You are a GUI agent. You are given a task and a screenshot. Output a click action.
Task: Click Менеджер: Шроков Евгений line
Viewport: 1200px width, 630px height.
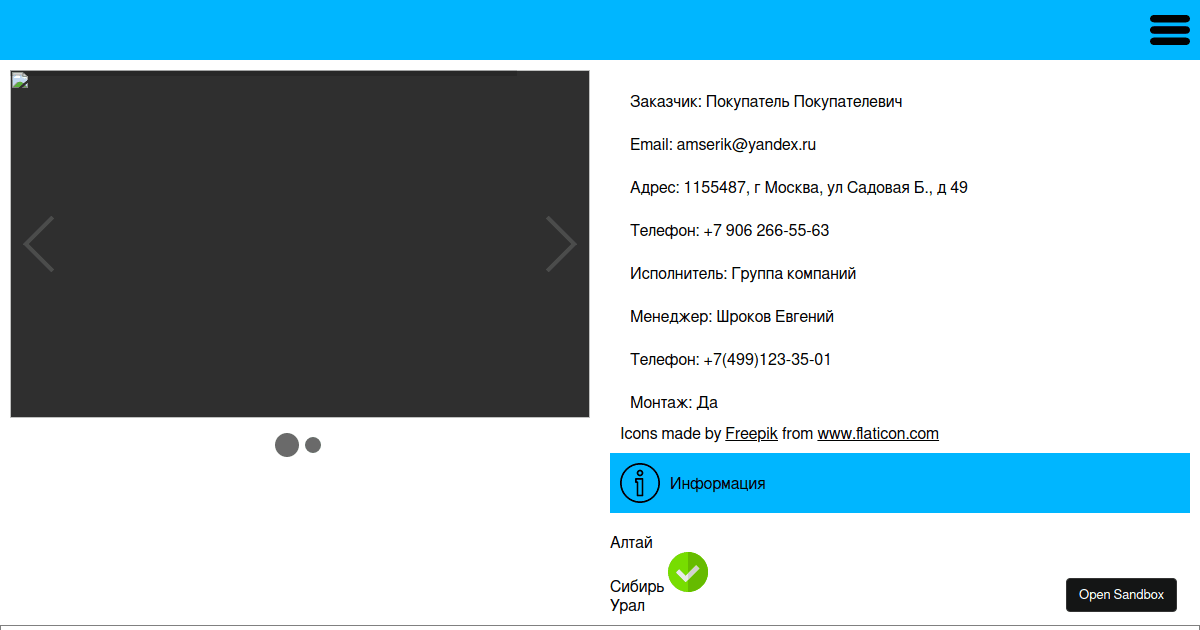(732, 316)
